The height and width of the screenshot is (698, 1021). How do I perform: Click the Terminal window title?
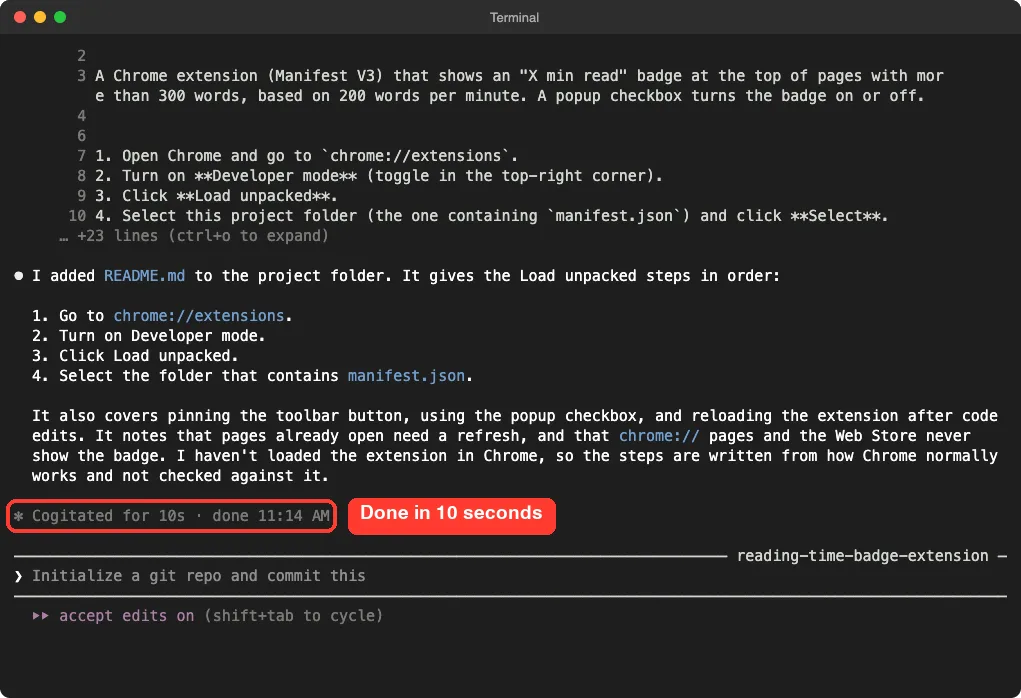[514, 18]
